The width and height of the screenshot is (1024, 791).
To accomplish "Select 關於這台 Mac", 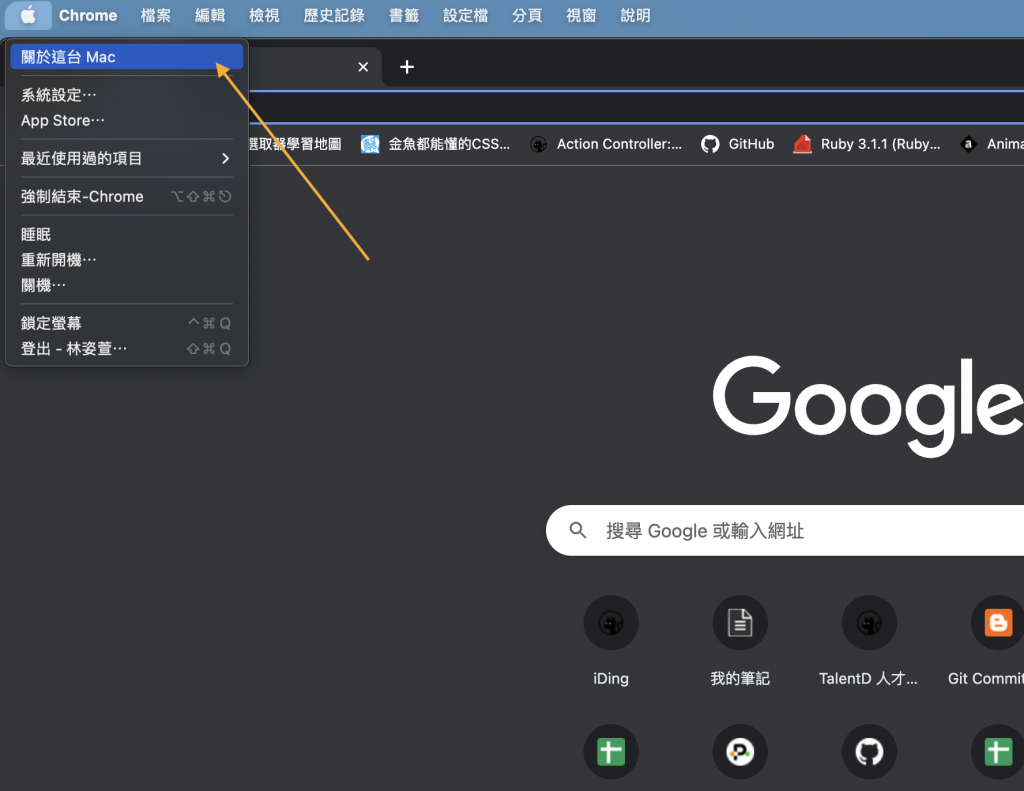I will click(127, 57).
